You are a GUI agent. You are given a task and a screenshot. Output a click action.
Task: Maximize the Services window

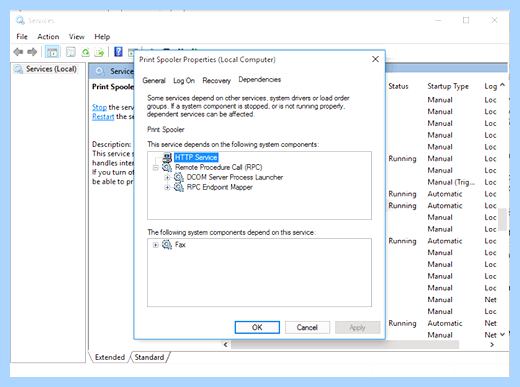[x=466, y=20]
